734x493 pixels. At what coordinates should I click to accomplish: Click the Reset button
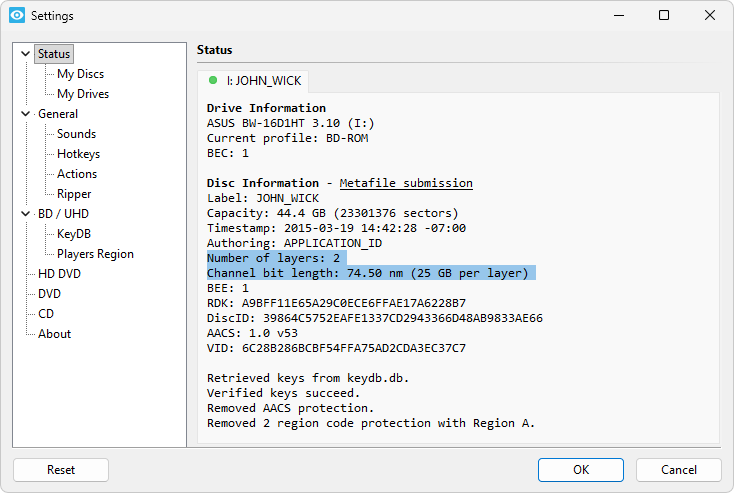click(x=61, y=470)
